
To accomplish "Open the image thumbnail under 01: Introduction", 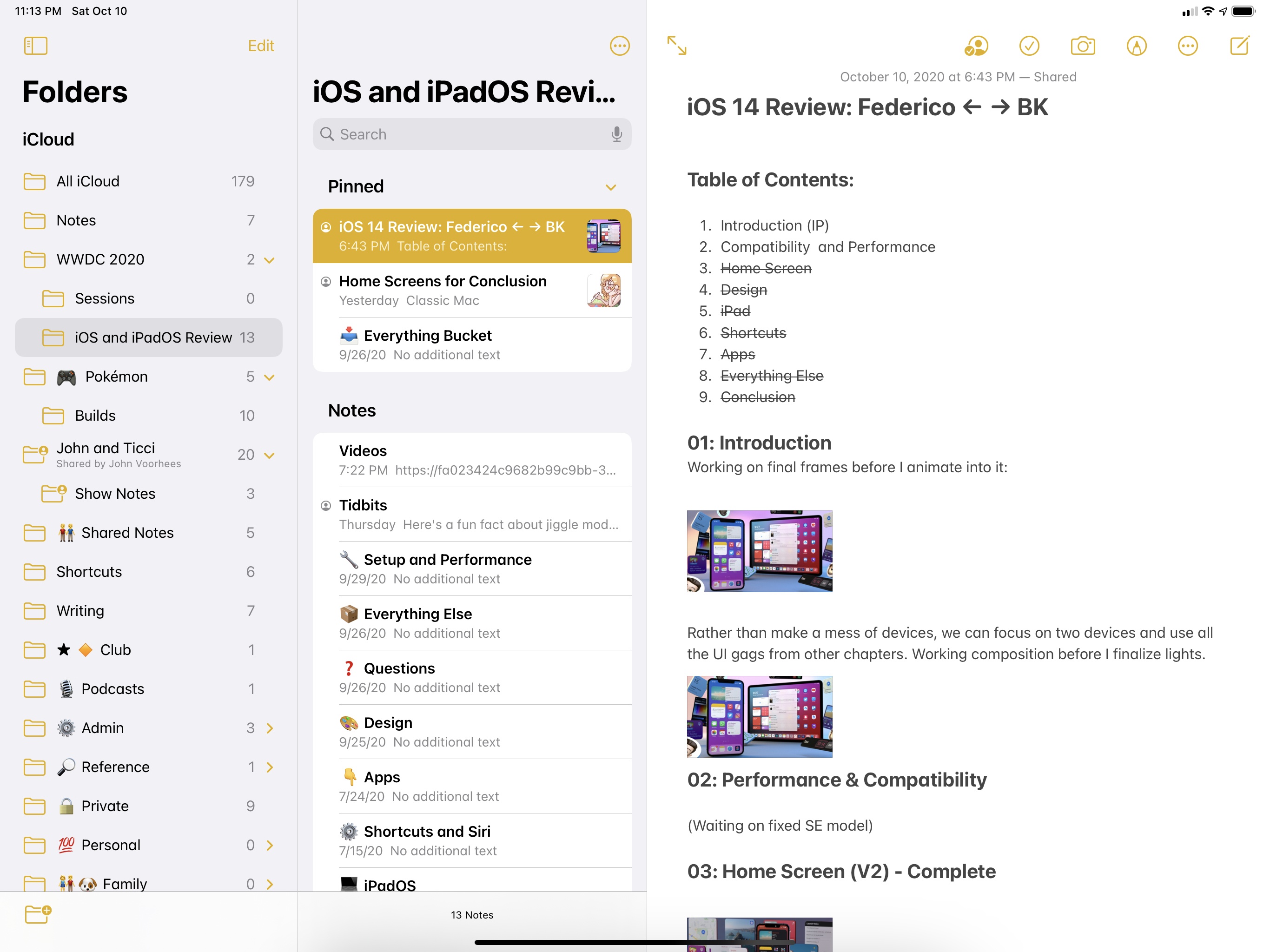I will [x=760, y=551].
